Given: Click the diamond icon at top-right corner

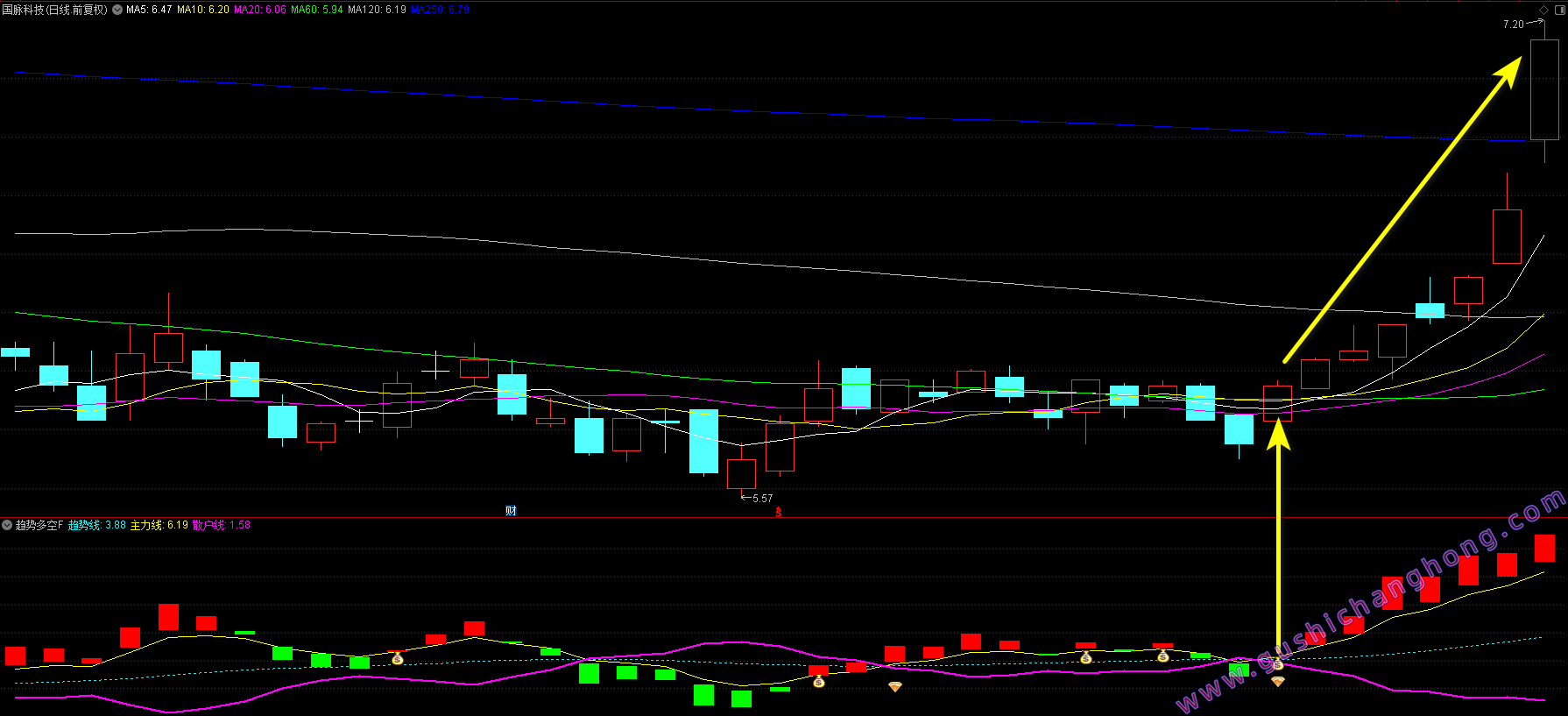Looking at the screenshot, I should pyautogui.click(x=1543, y=10).
